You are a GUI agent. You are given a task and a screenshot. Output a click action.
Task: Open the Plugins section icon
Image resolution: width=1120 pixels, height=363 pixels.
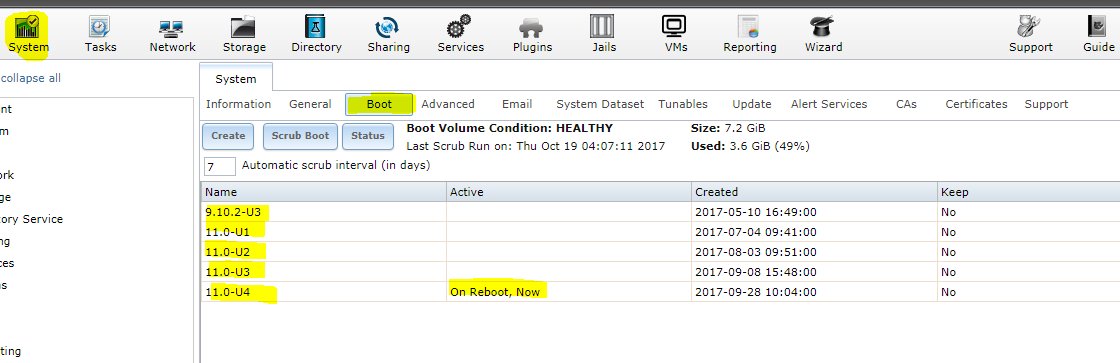pyautogui.click(x=532, y=29)
